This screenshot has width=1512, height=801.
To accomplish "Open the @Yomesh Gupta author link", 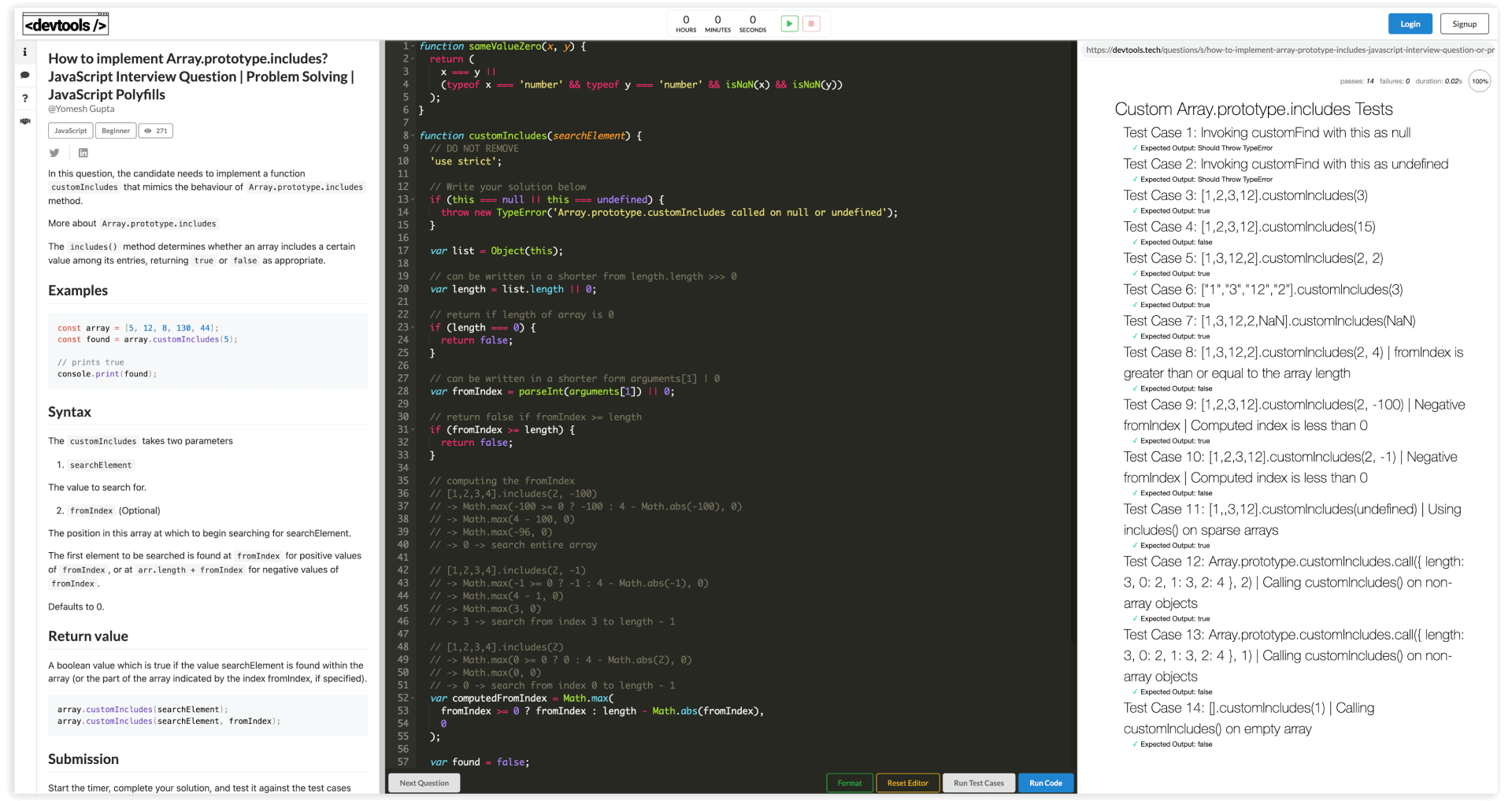I will point(81,109).
